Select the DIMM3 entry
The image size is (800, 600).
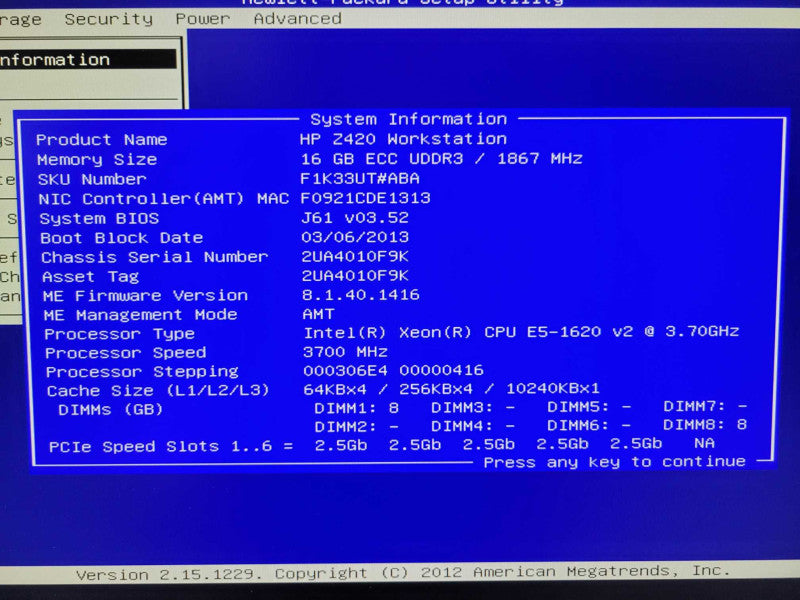tap(473, 408)
